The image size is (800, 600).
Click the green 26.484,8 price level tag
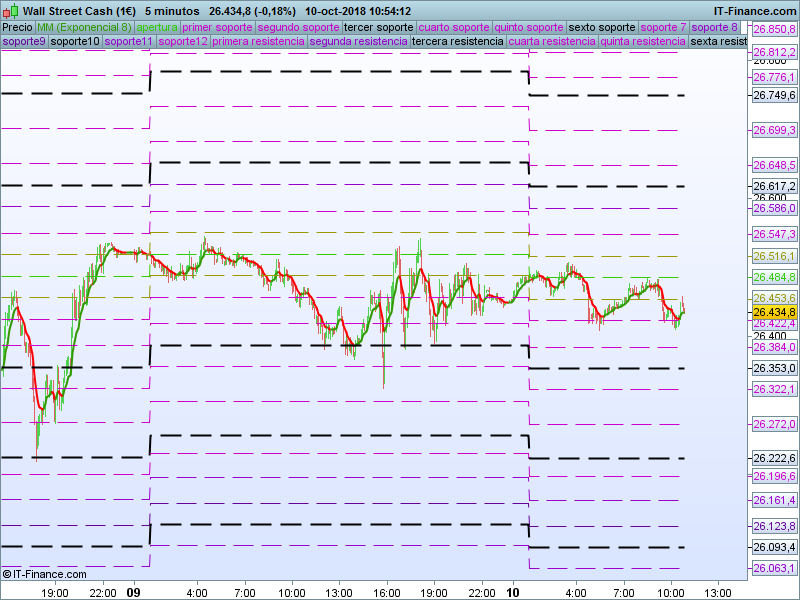point(774,277)
